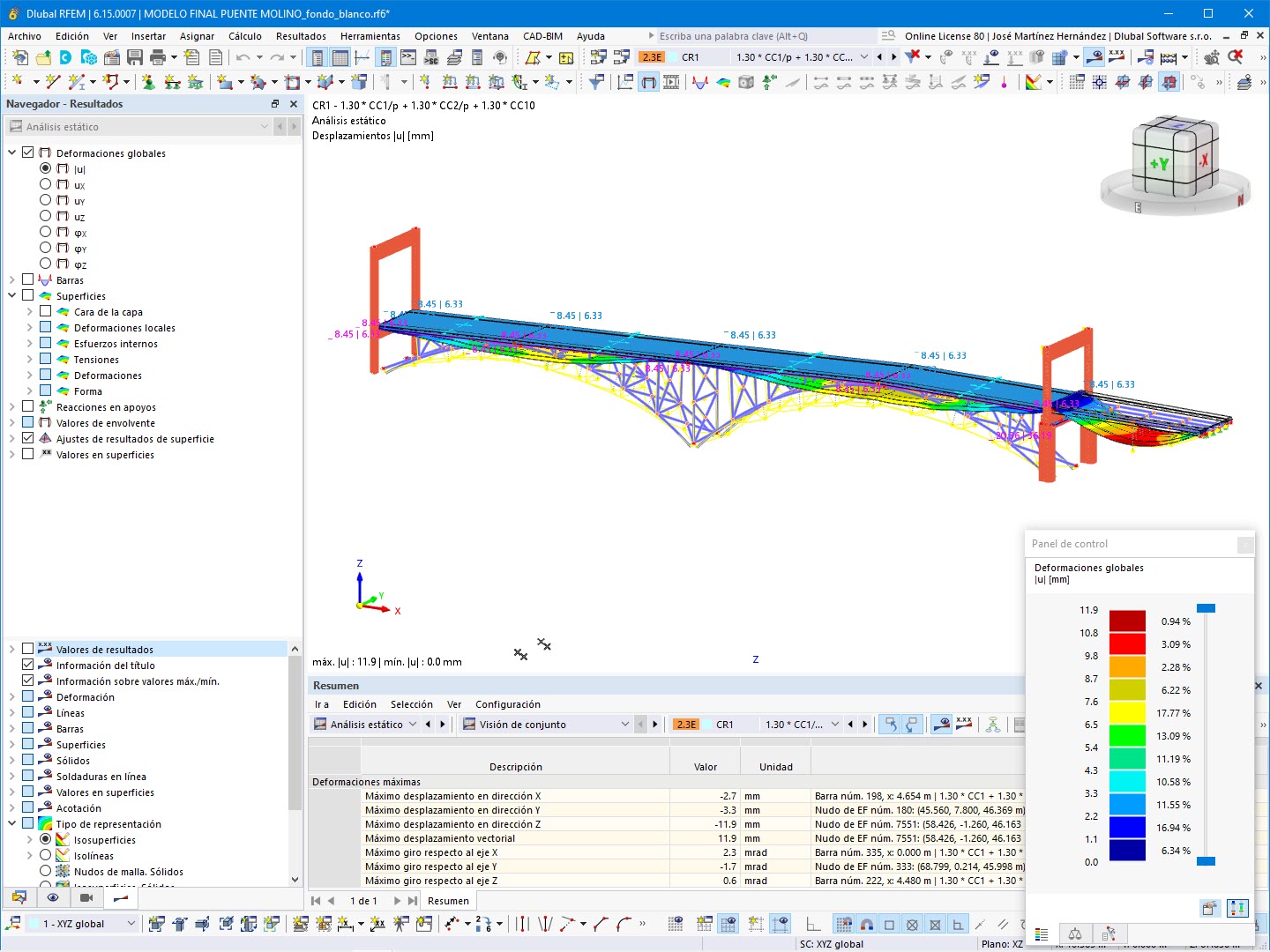The height and width of the screenshot is (952, 1270).
Task: Open the Herramientas menu
Action: (x=370, y=36)
